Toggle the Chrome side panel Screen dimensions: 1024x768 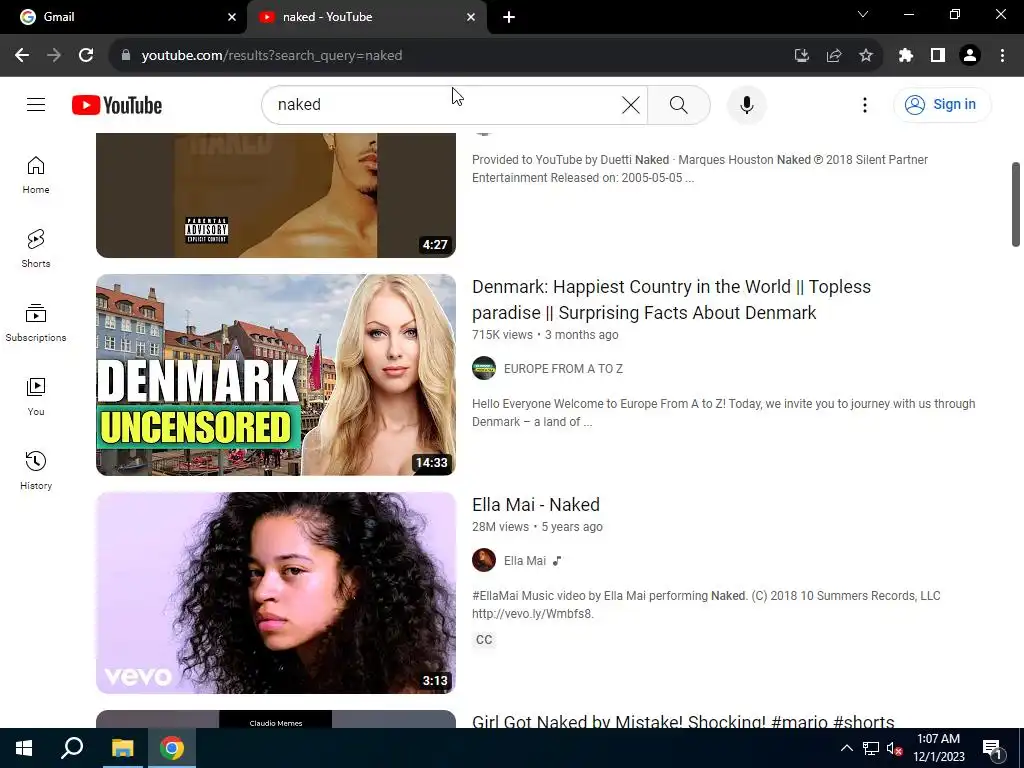[x=938, y=56]
